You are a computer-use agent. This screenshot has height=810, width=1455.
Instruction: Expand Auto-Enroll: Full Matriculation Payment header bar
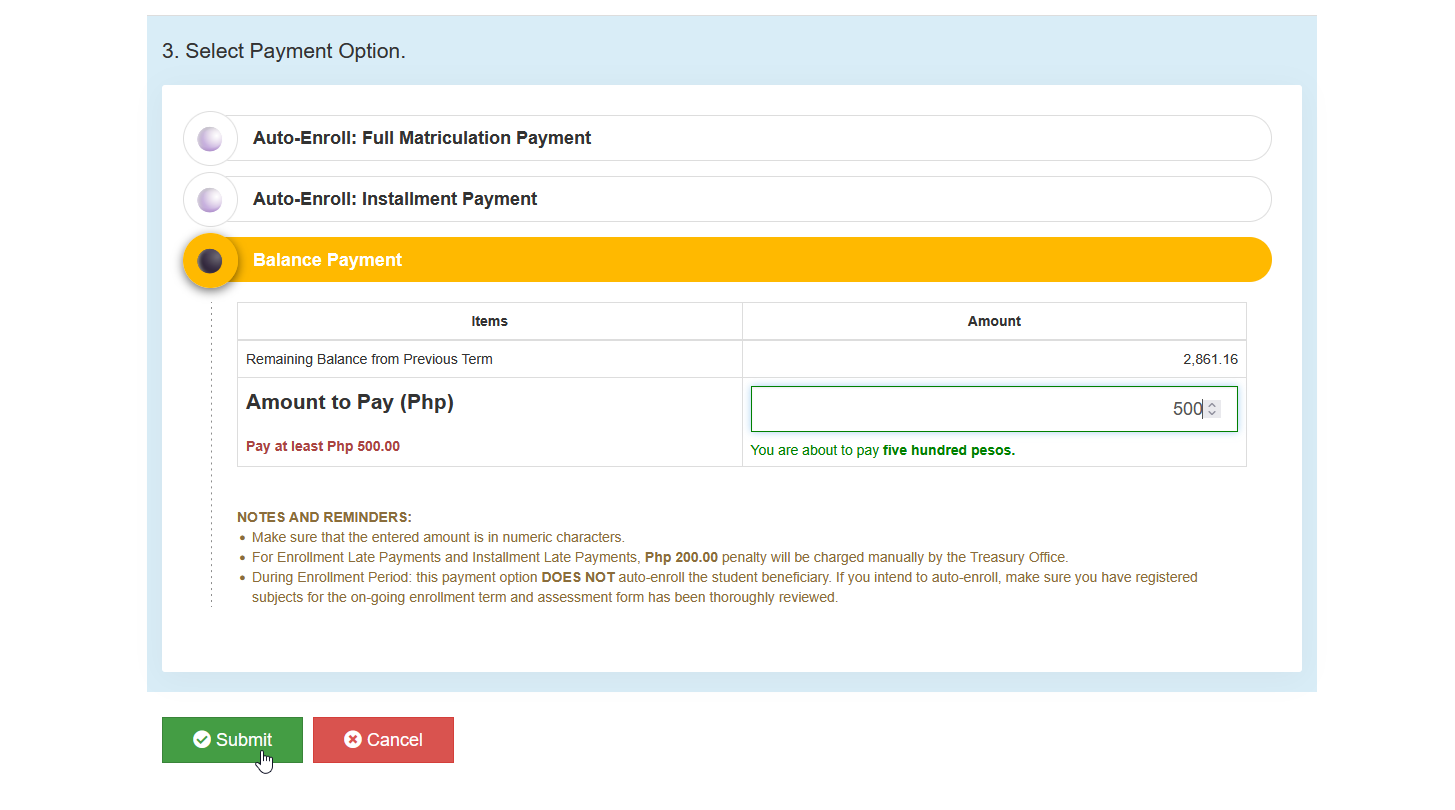coord(740,138)
